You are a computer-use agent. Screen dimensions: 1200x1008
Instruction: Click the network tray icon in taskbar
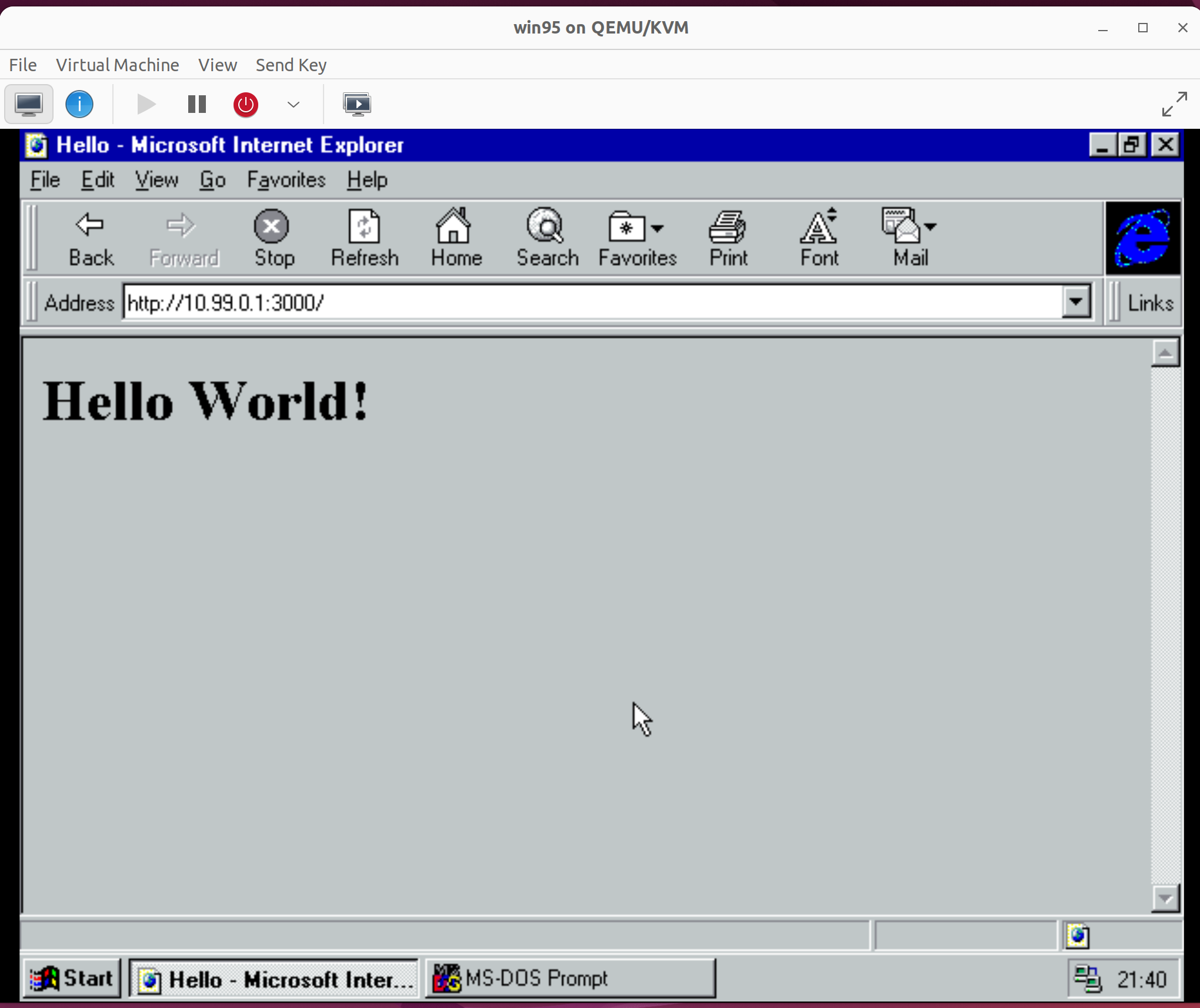[1087, 979]
